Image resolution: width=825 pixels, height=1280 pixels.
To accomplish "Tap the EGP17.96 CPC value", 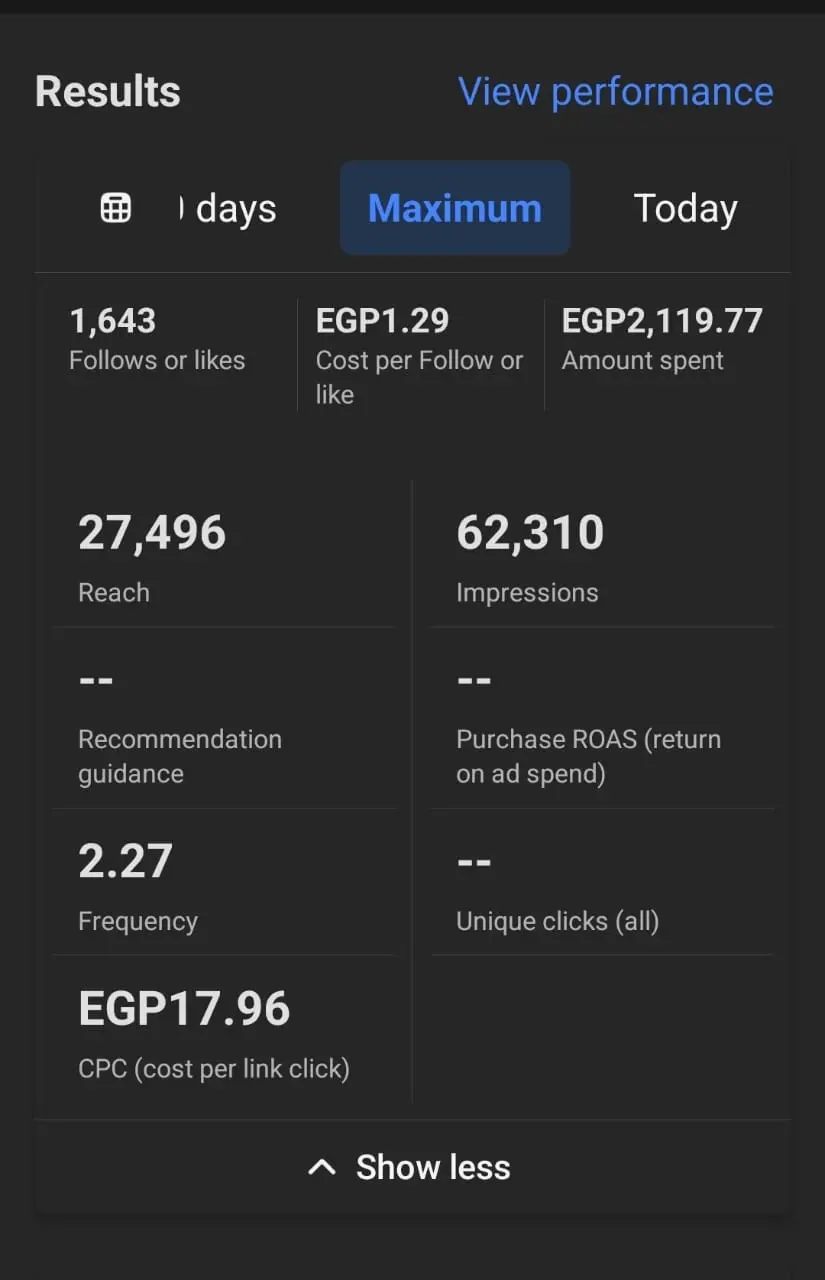I will tap(184, 1009).
